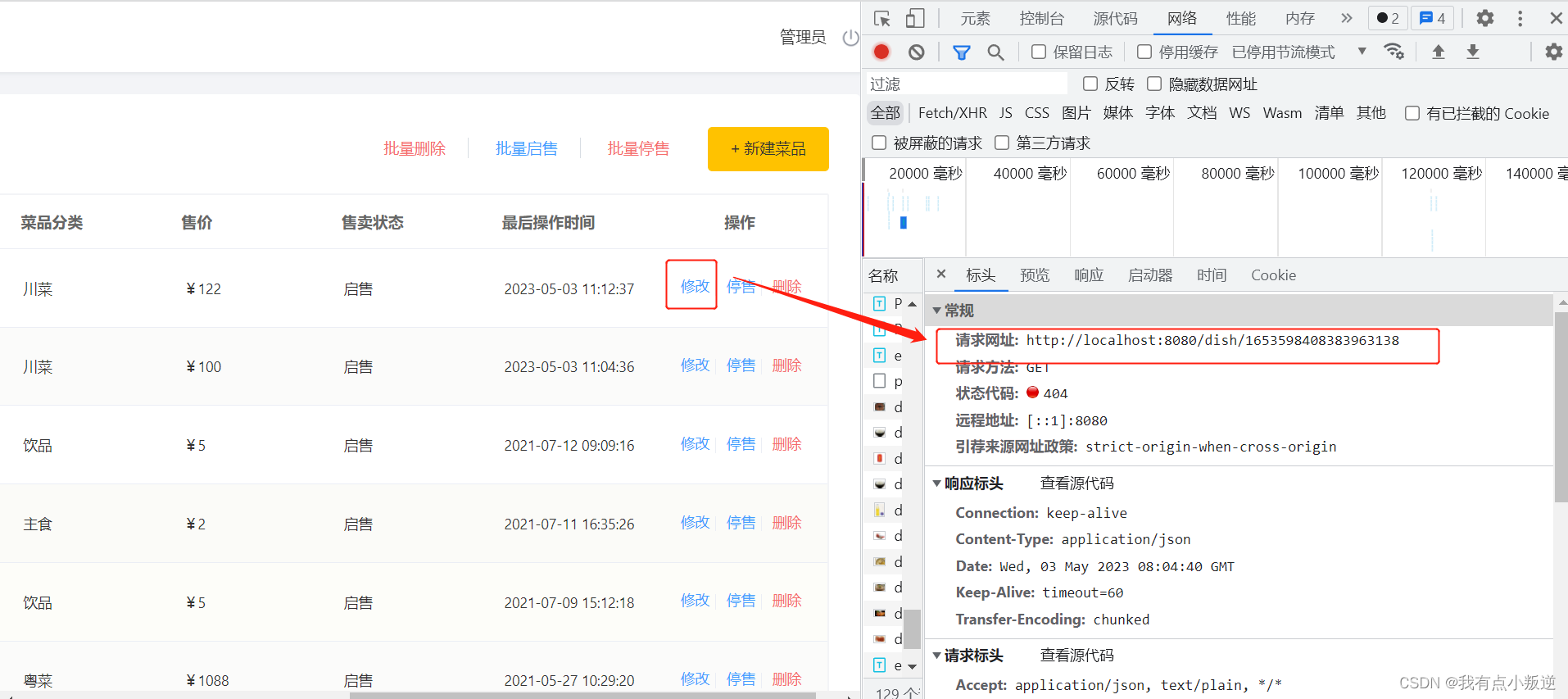Open the request Cookie tab
Viewport: 1568px width, 699px height.
(1273, 275)
